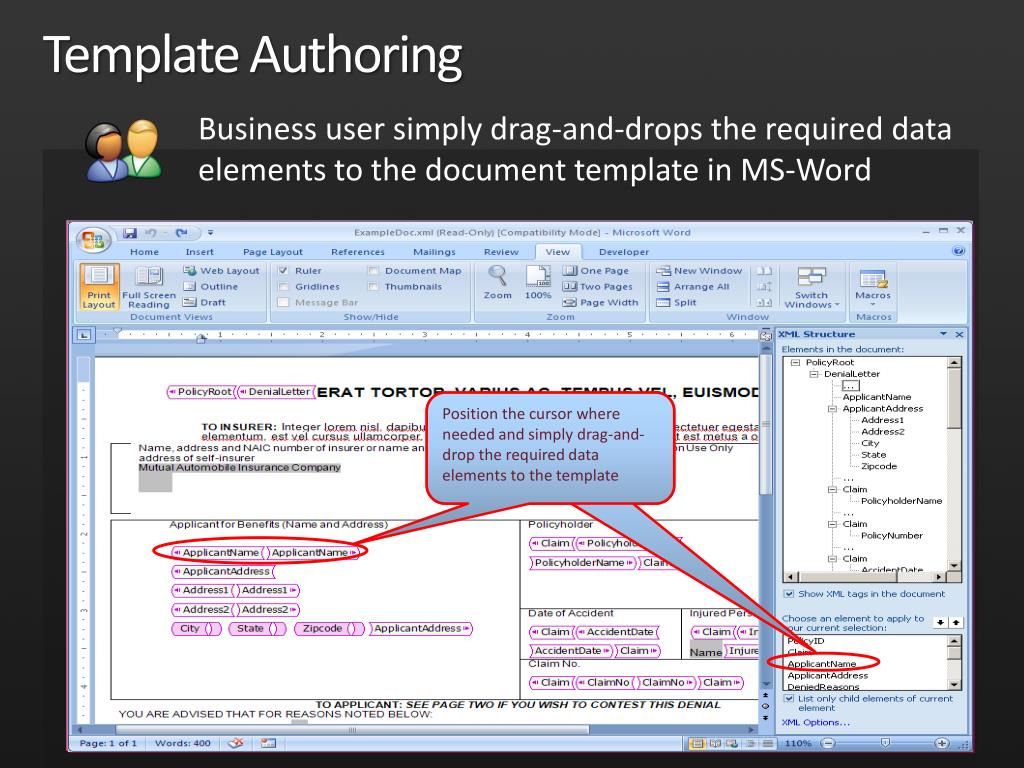The height and width of the screenshot is (768, 1024).
Task: Click the Review tab
Action: coord(501,251)
